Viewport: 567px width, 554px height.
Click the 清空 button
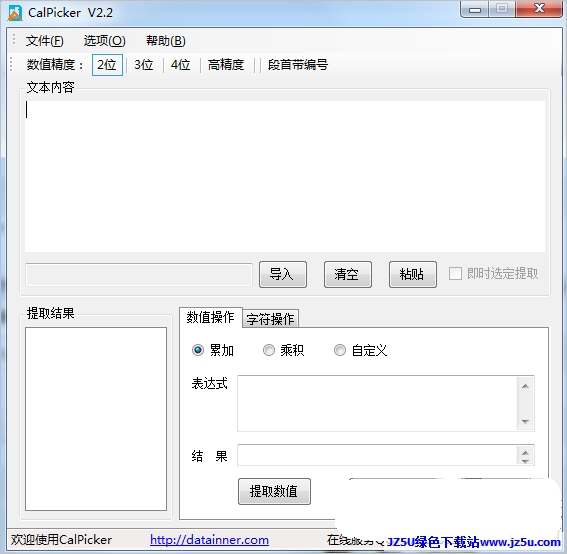pos(348,274)
